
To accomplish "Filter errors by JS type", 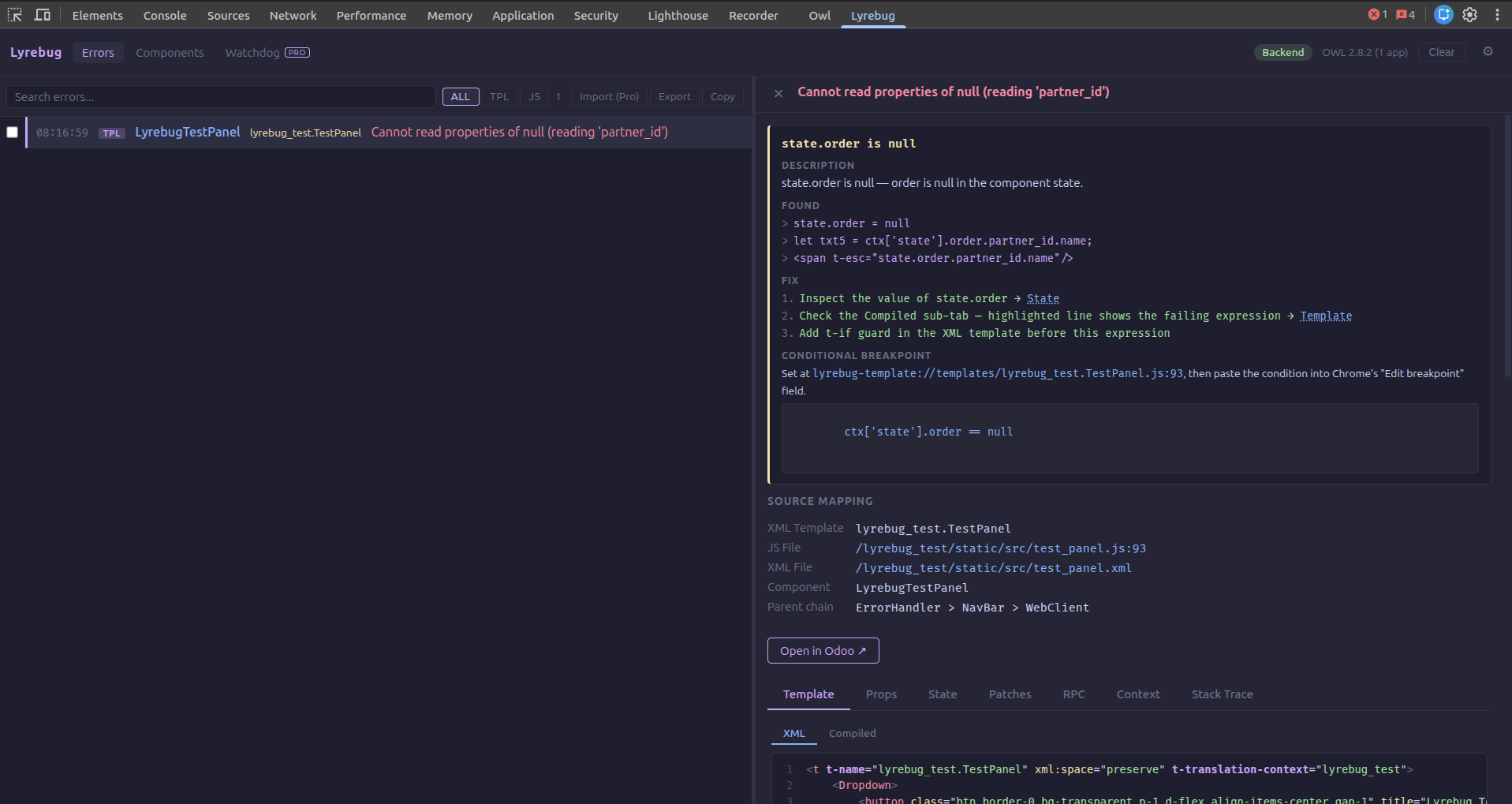I will [x=535, y=97].
